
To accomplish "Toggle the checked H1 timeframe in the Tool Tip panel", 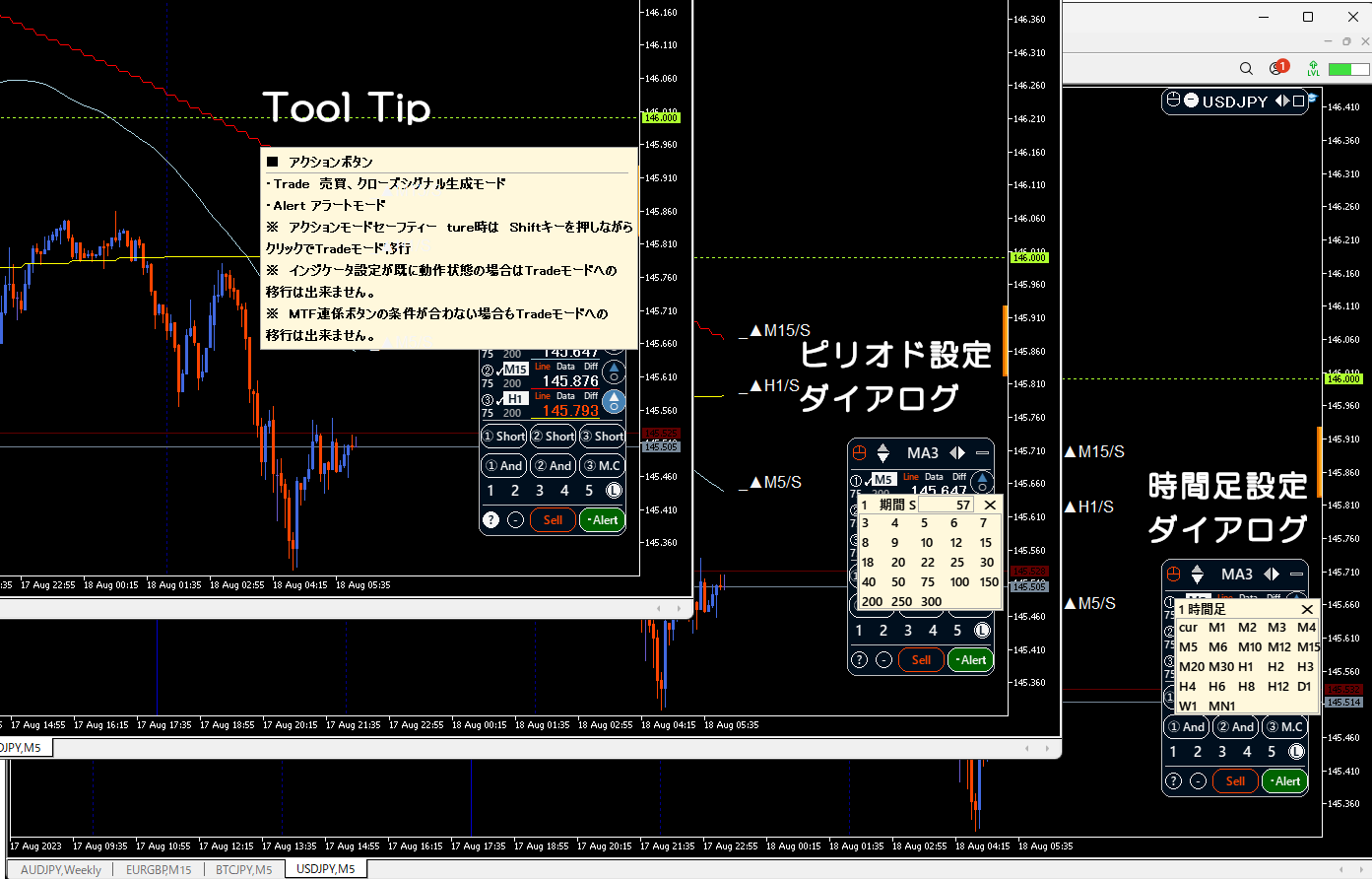I will click(x=516, y=399).
